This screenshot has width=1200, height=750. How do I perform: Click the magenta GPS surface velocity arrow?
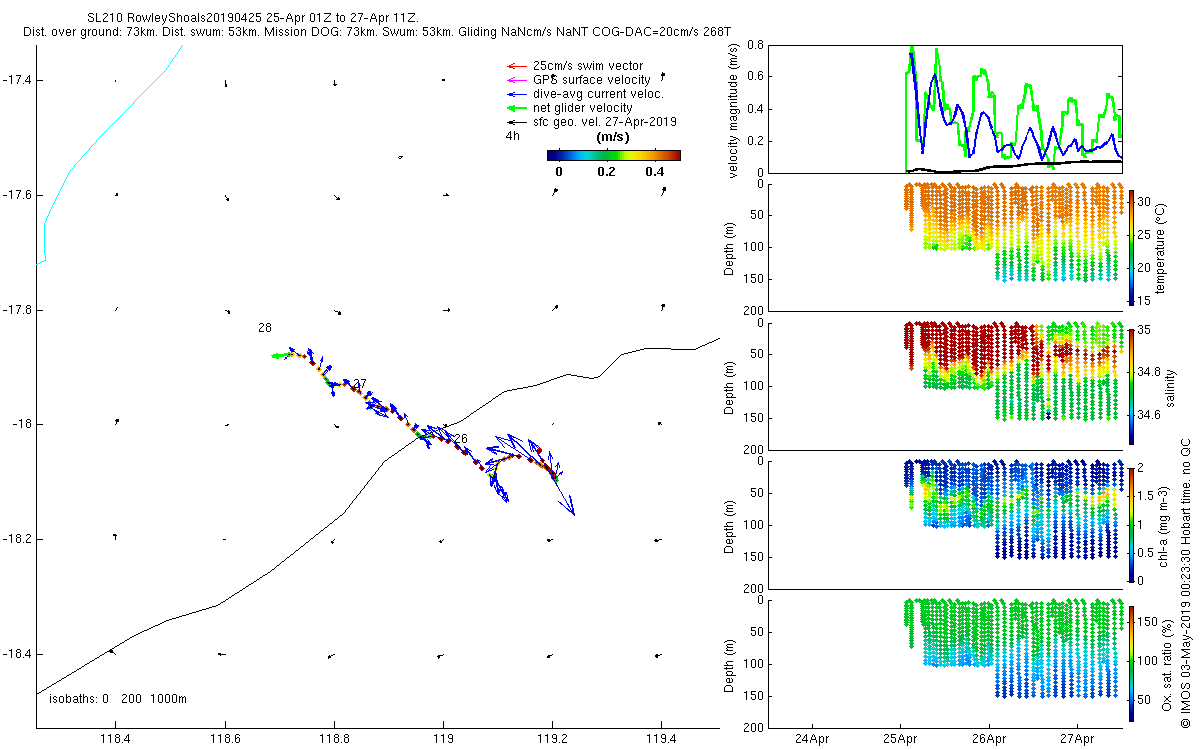click(515, 79)
